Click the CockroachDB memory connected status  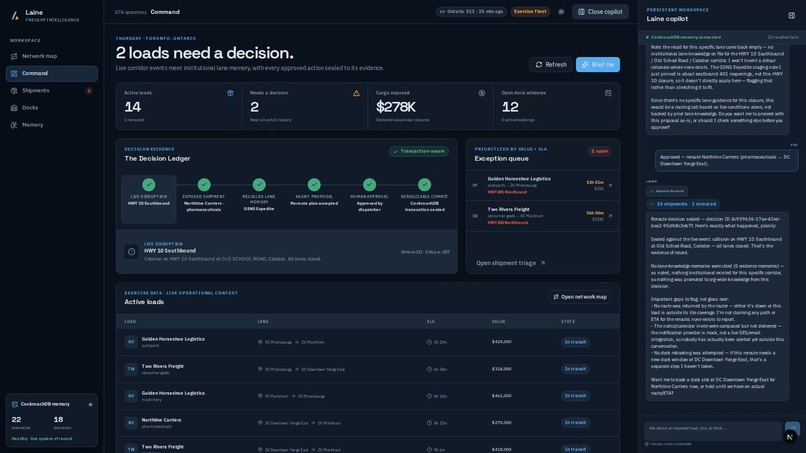coord(684,38)
